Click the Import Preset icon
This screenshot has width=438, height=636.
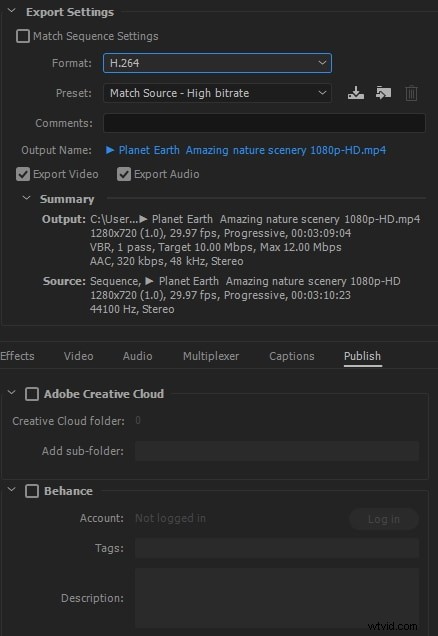pyautogui.click(x=383, y=93)
